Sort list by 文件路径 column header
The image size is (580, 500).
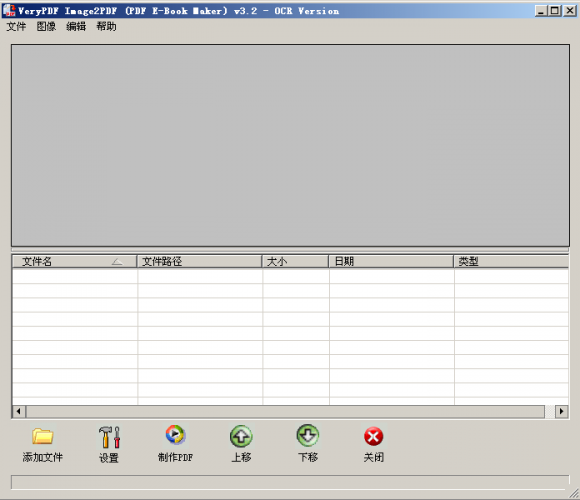tap(199, 261)
